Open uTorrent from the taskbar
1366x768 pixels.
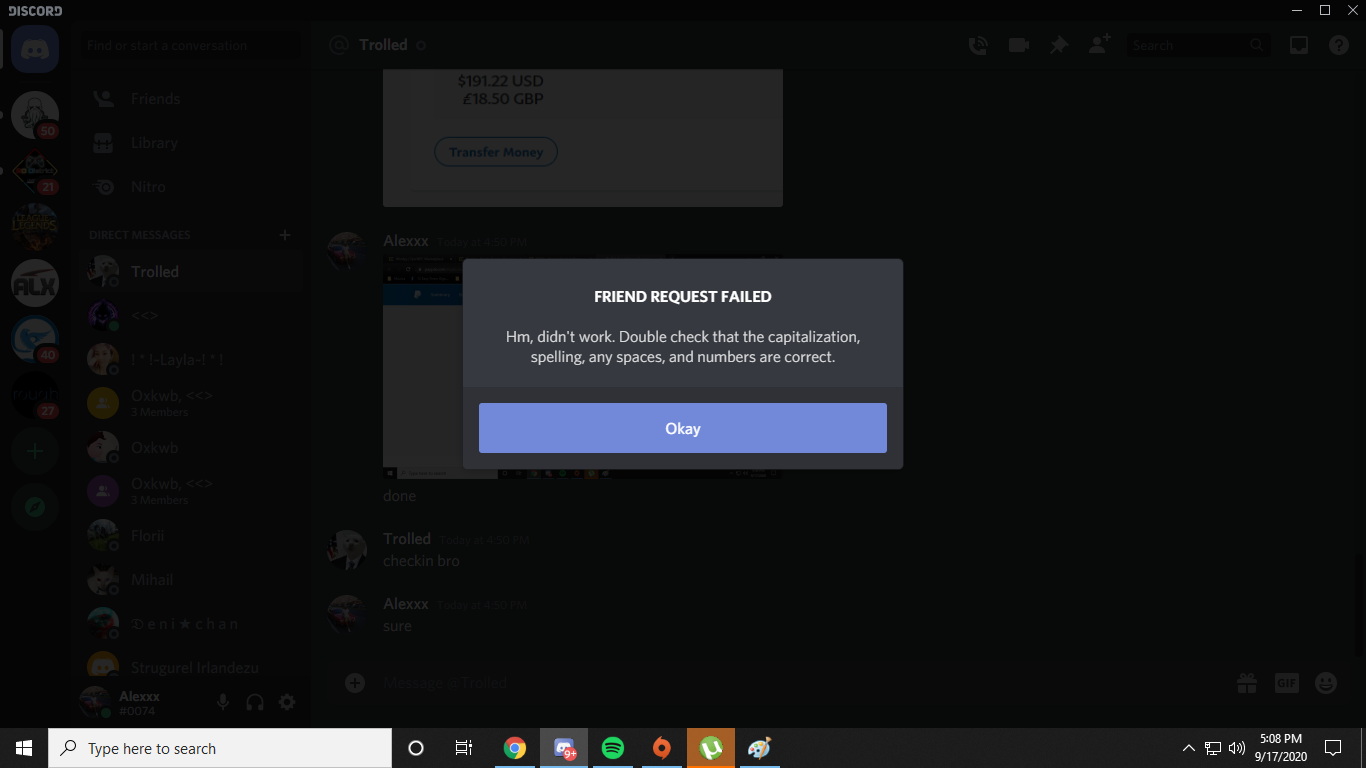coord(711,748)
